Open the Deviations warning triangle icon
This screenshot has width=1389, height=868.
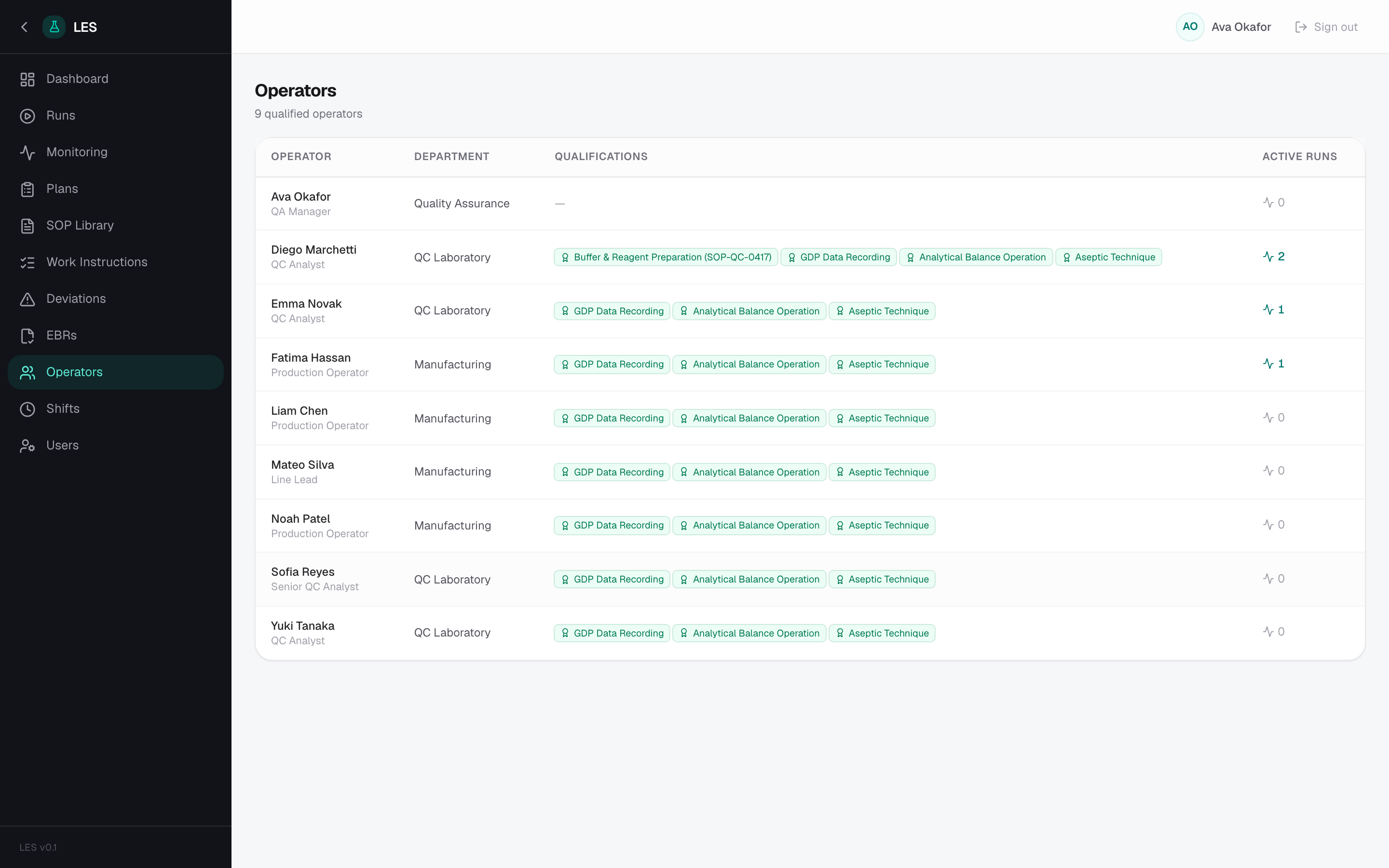[27, 299]
